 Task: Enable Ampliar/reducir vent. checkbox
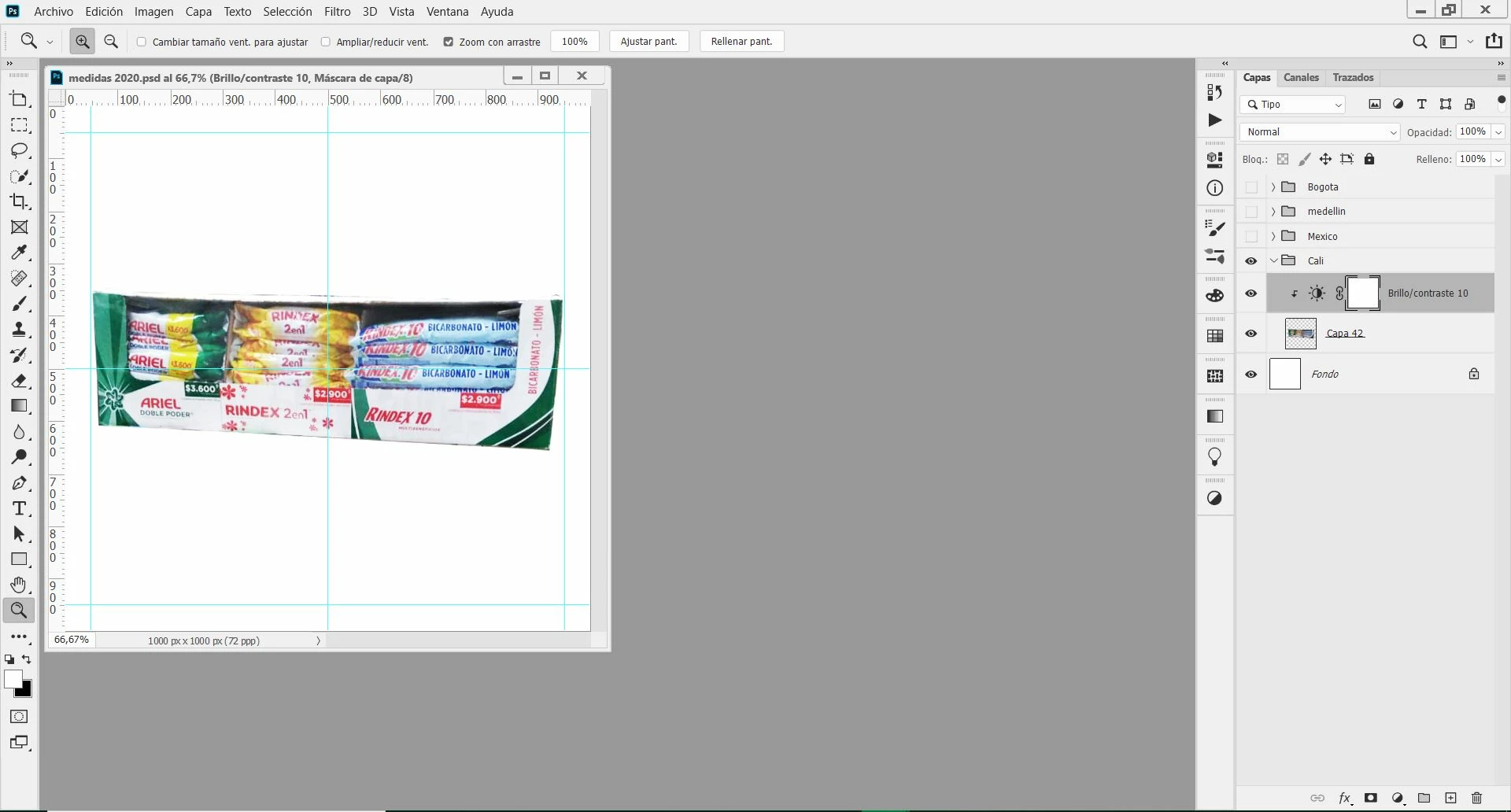326,42
